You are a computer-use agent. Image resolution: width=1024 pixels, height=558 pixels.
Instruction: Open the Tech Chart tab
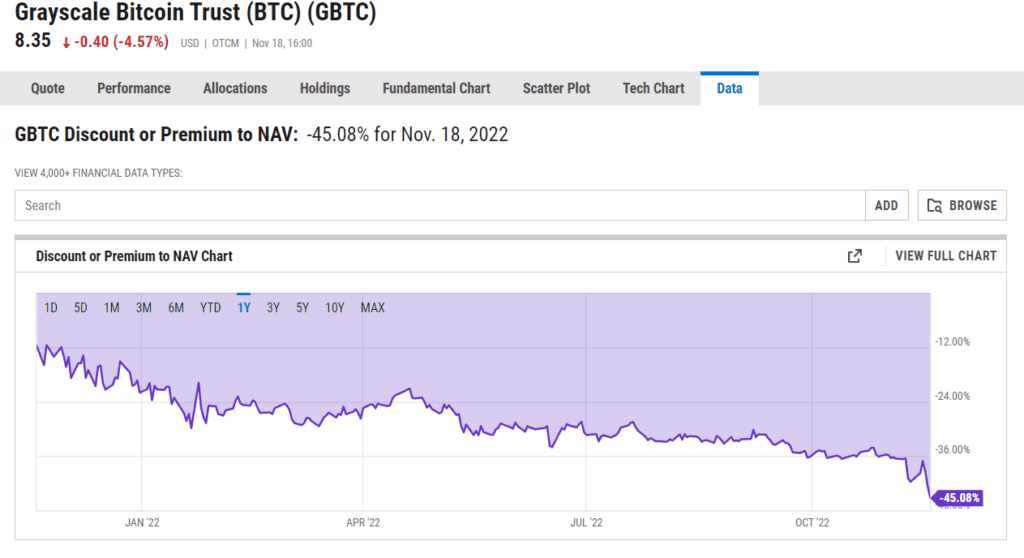(653, 88)
